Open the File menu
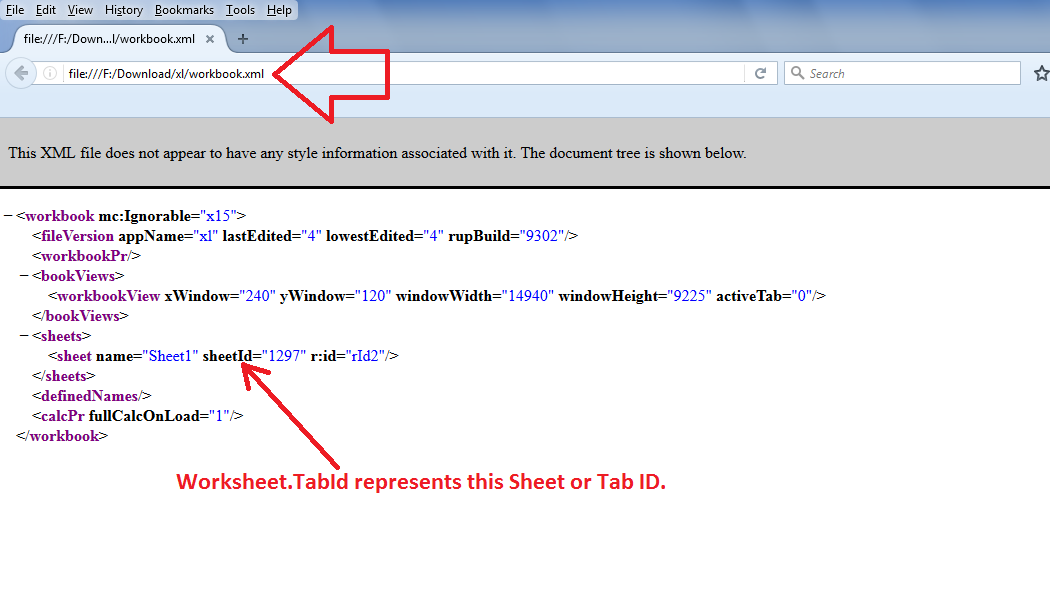 [x=14, y=9]
